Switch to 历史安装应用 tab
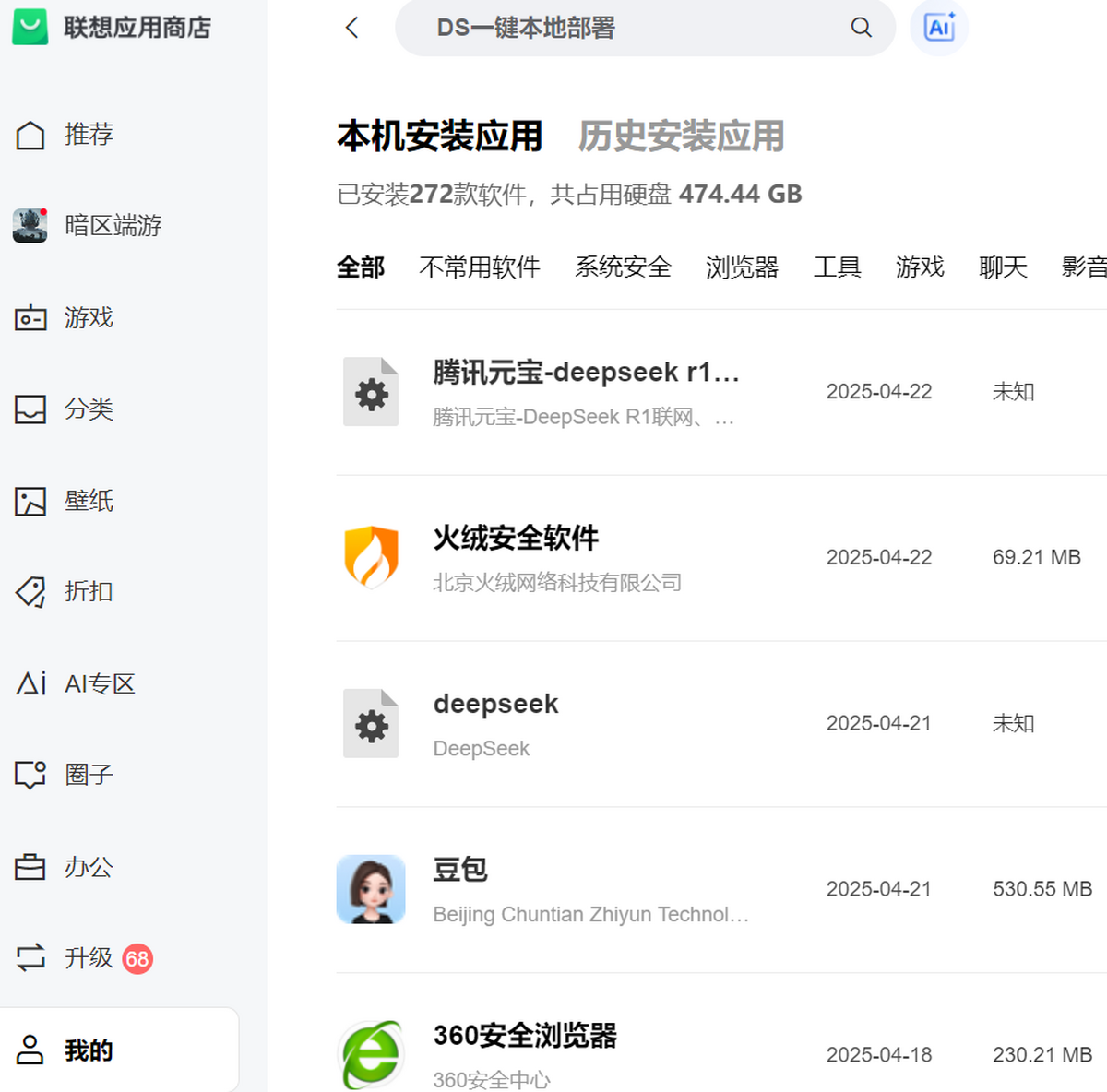The width and height of the screenshot is (1107, 1092). point(682,136)
